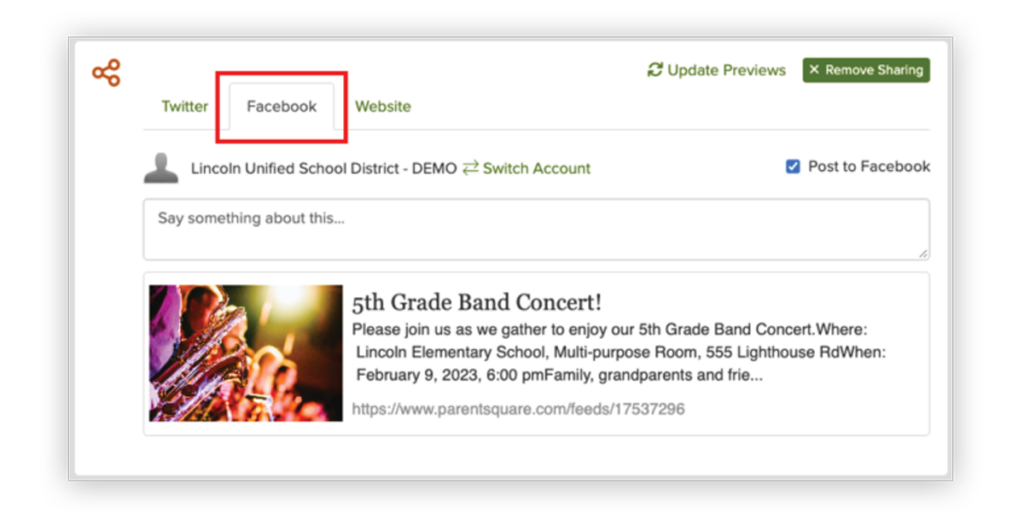This screenshot has width=1024, height=519.
Task: Open the Website tab
Action: [x=383, y=106]
